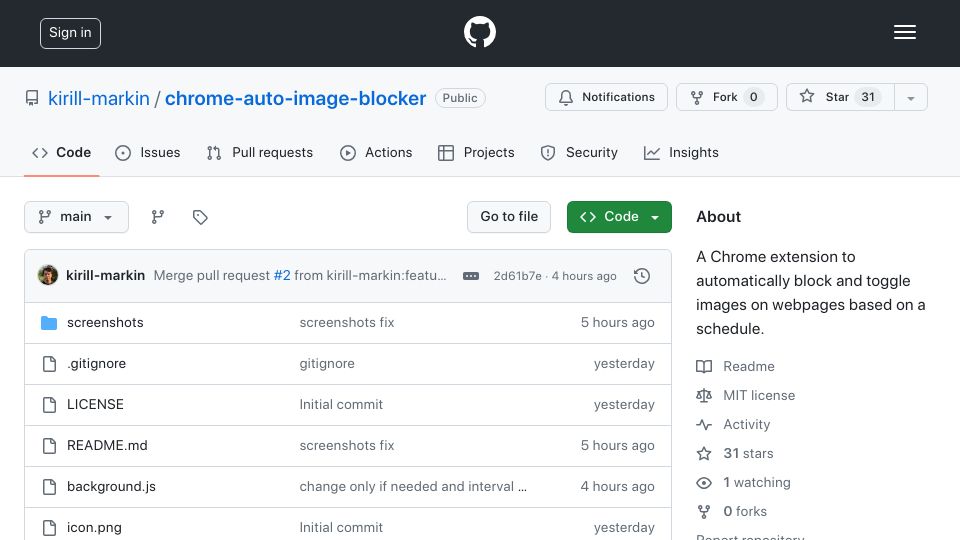Screen dimensions: 960x540
Task: Switch to the Code tab
Action: pyautogui.click(x=61, y=152)
